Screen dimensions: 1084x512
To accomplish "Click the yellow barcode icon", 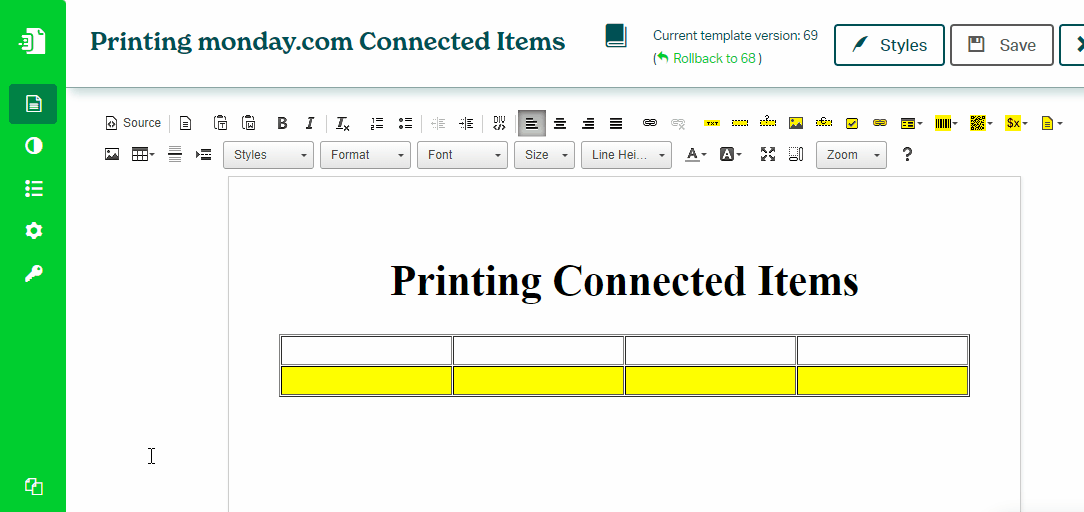I will 945,123.
